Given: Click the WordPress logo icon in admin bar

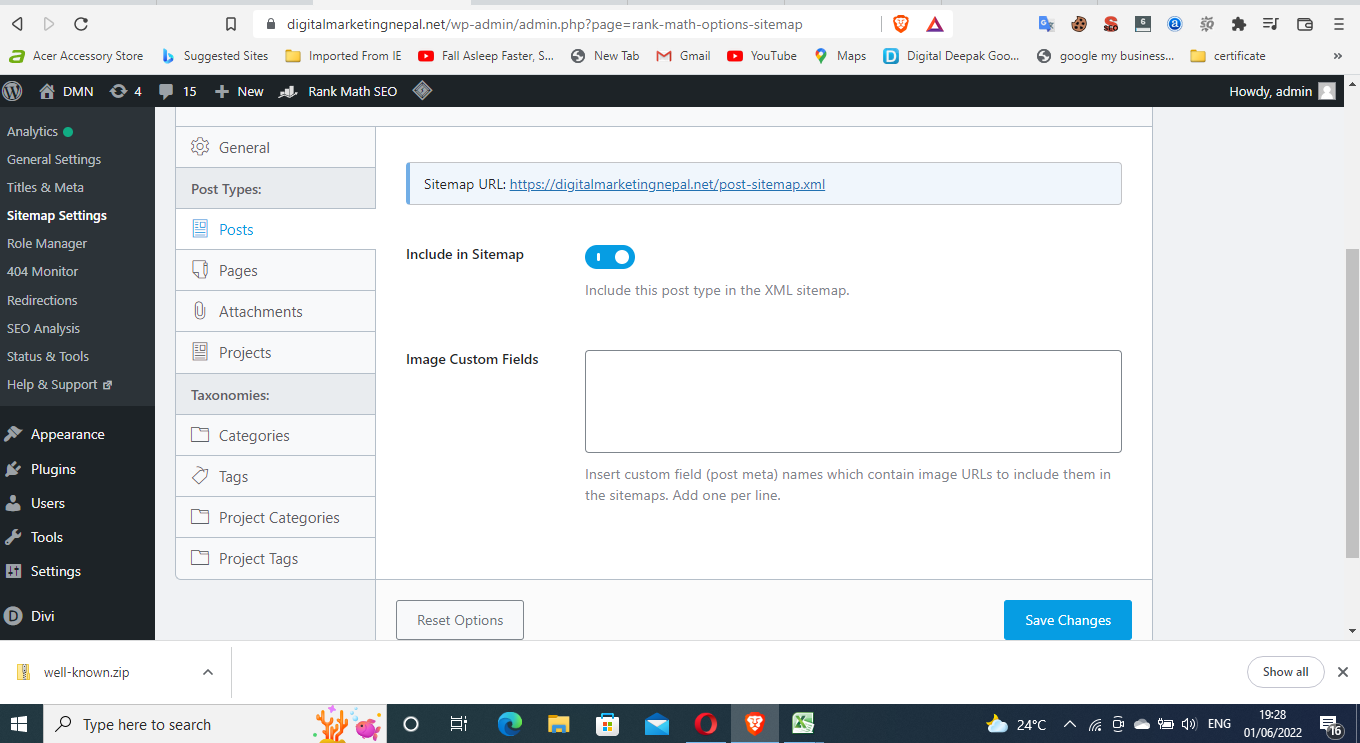Looking at the screenshot, I should tap(13, 91).
